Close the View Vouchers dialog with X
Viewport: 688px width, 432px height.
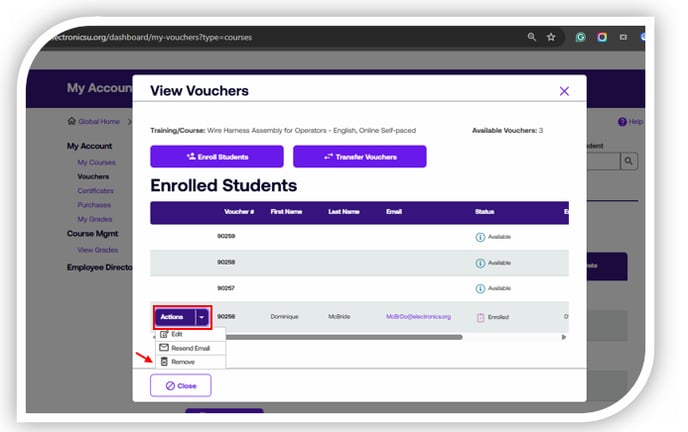564,91
